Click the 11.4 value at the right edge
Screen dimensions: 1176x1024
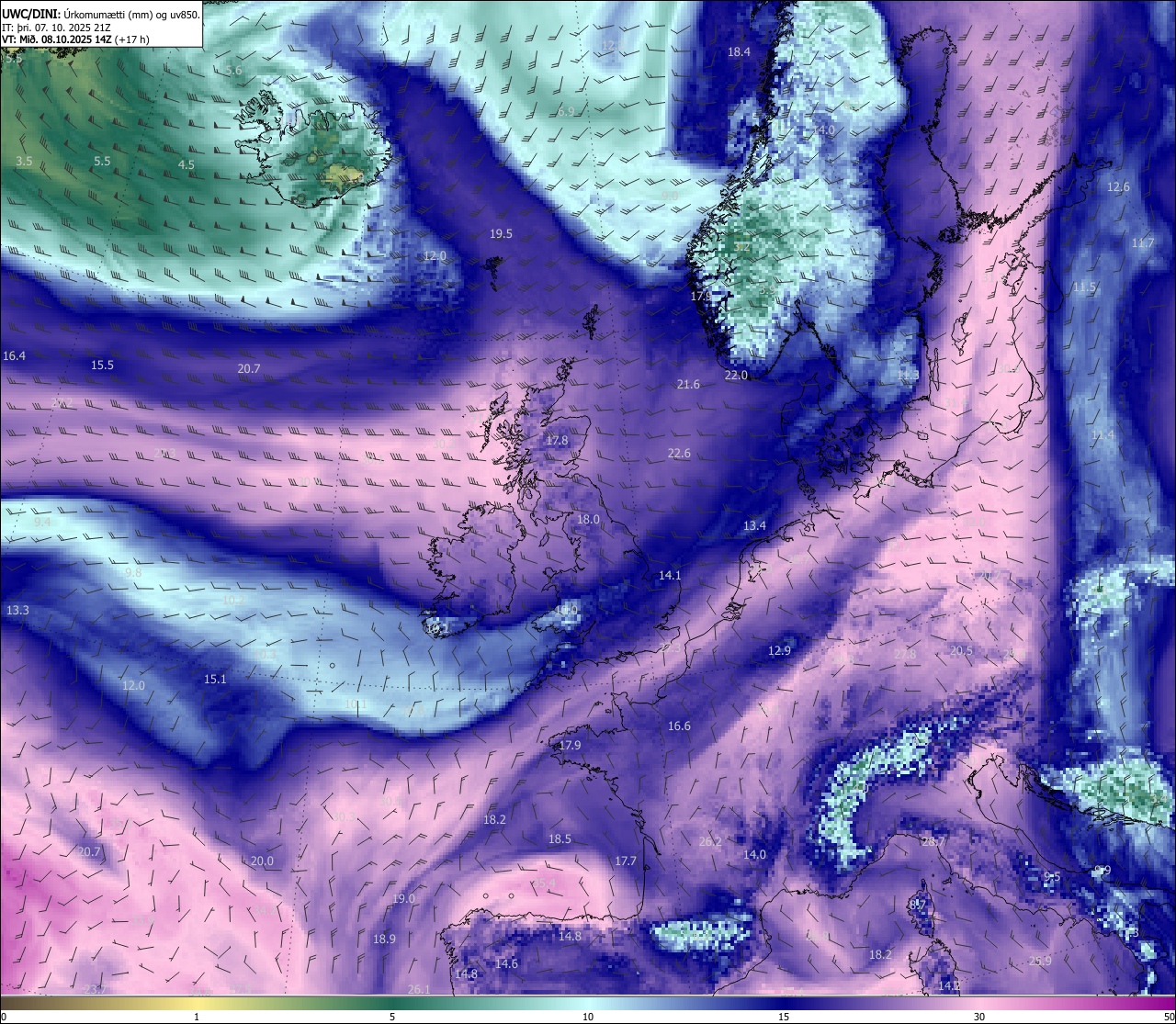click(x=1102, y=434)
